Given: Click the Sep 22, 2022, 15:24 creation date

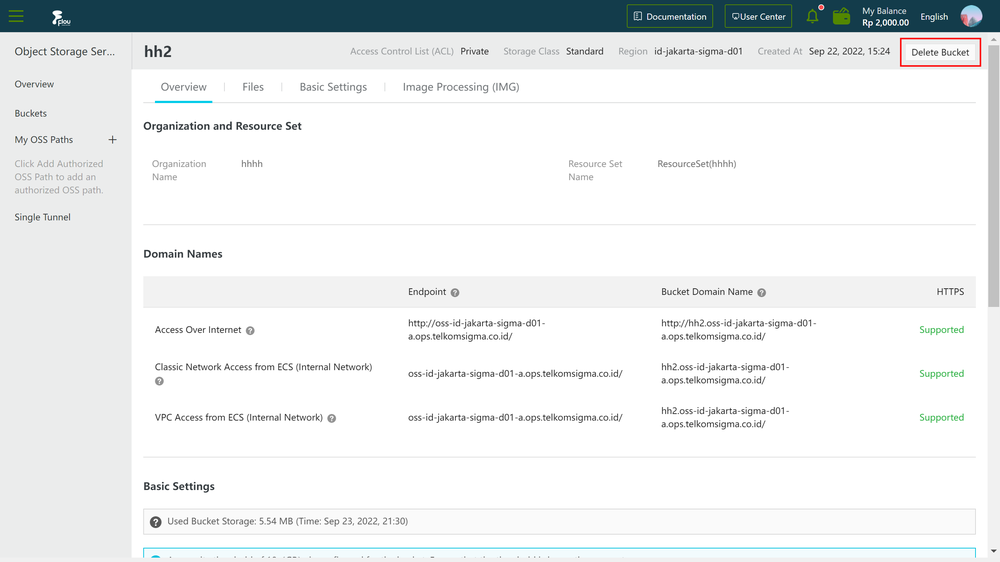Looking at the screenshot, I should [849, 52].
